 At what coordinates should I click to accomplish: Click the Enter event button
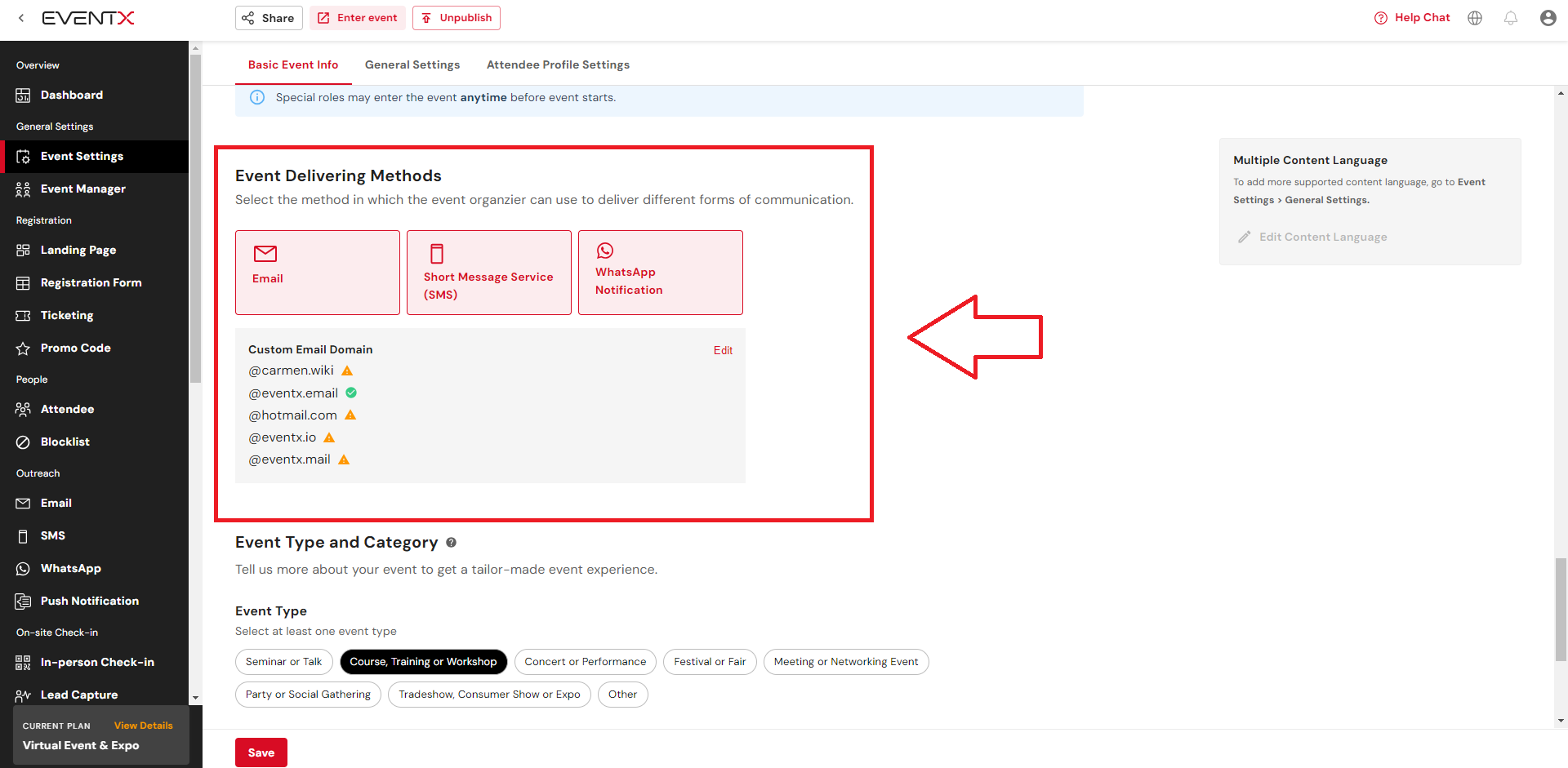[358, 18]
